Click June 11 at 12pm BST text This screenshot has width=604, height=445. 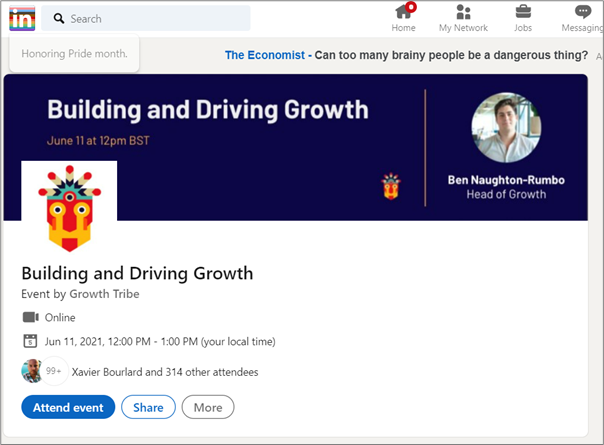[x=98, y=141]
